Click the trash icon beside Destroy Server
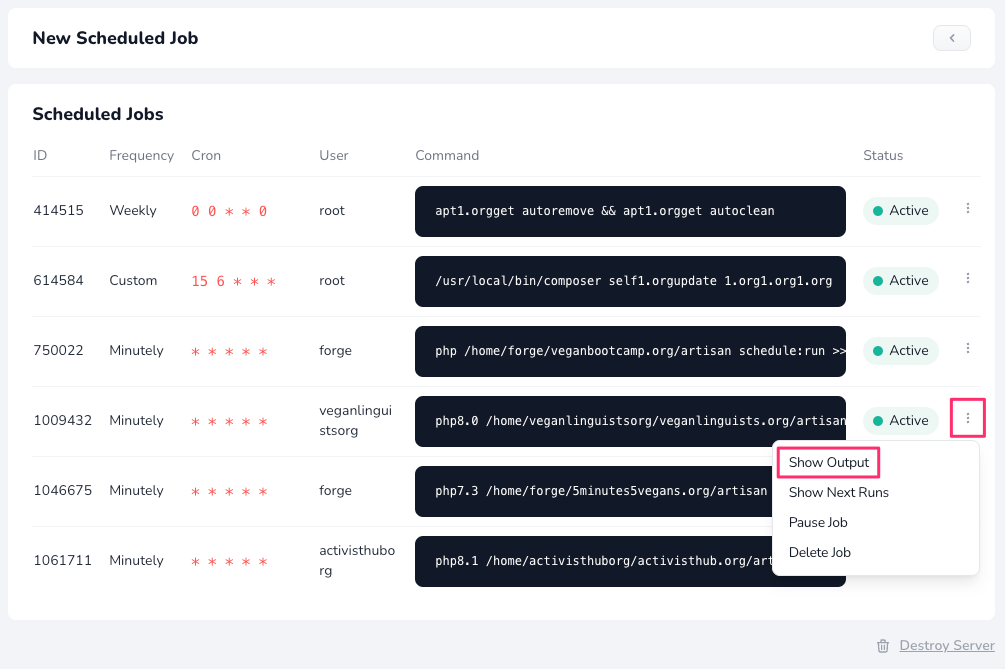Image resolution: width=1005 pixels, height=669 pixels. (x=884, y=645)
